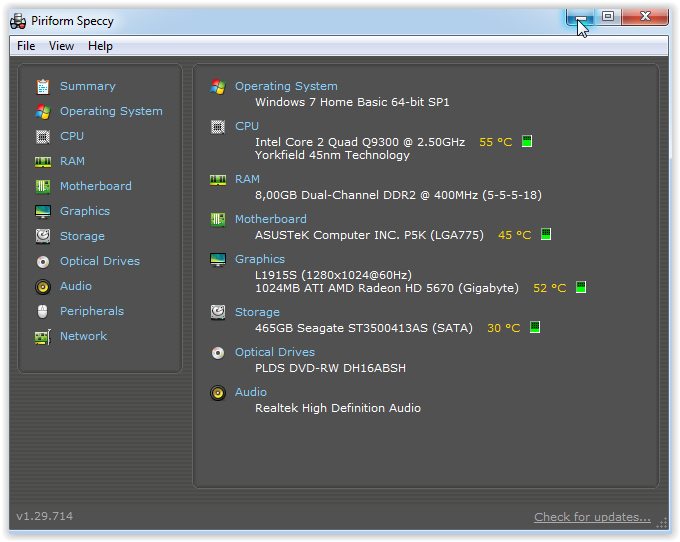The width and height of the screenshot is (680, 542).
Task: Maximize the Piriform Speccy window
Action: pyautogui.click(x=608, y=16)
